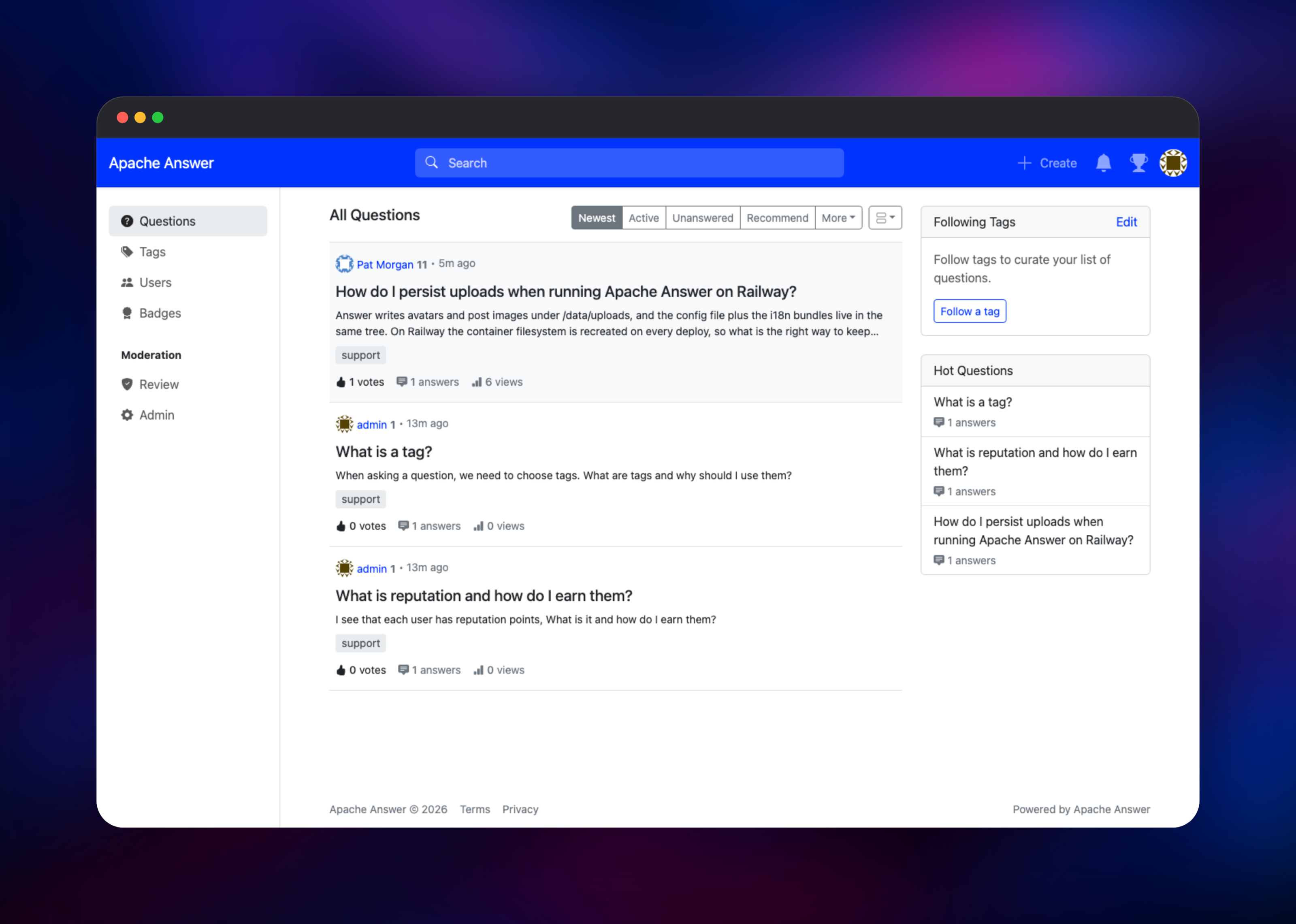Open Review under Moderation
This screenshot has width=1296, height=924.
[188, 384]
